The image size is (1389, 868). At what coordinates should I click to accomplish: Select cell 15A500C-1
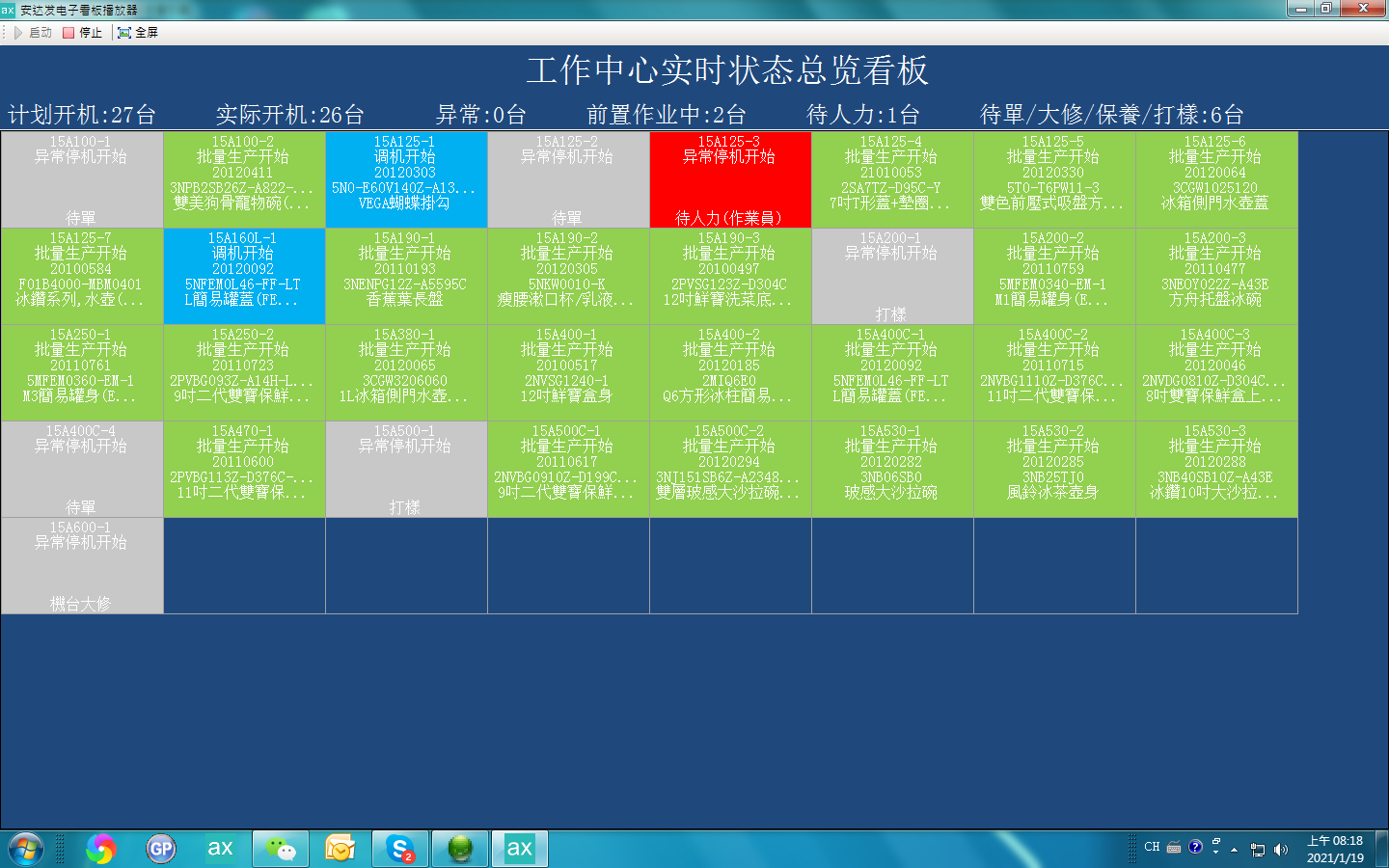[x=568, y=469]
